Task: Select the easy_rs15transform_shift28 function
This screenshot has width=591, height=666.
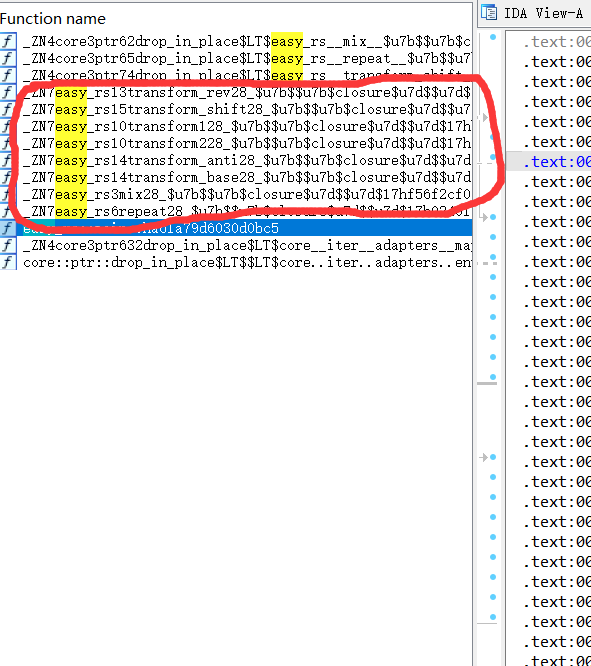Action: coord(246,110)
